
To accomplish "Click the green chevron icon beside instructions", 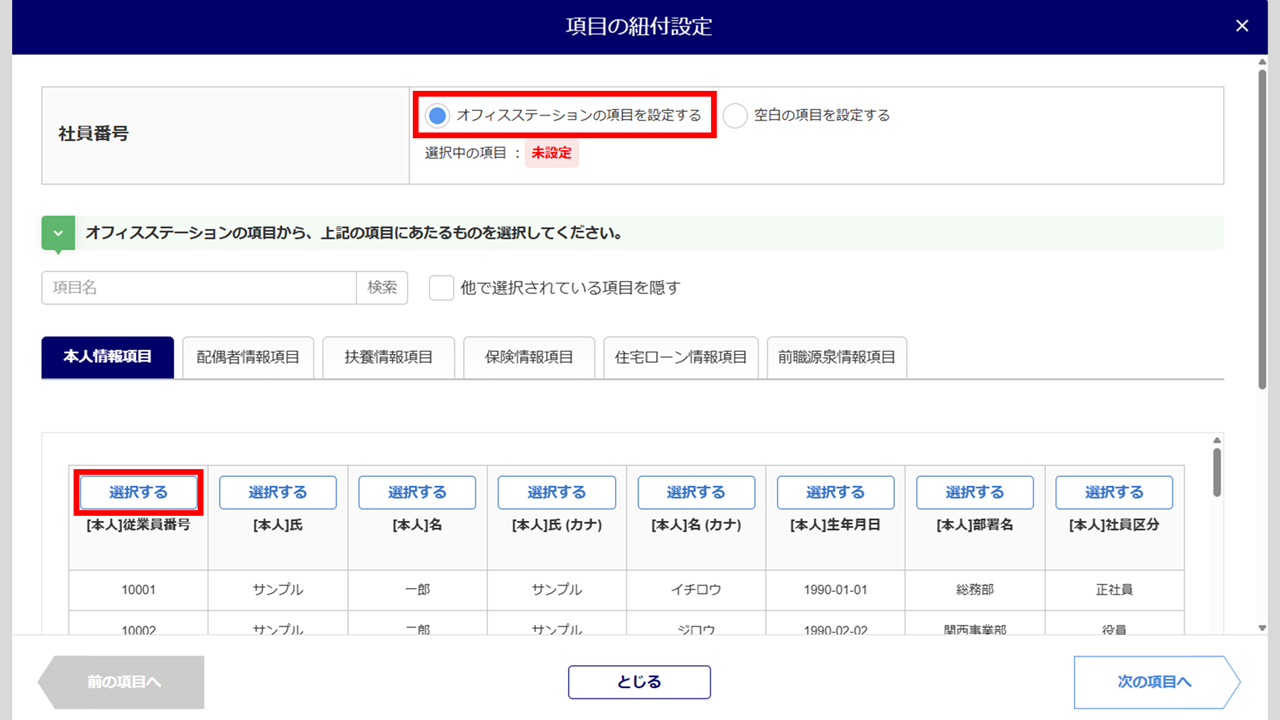I will tap(58, 234).
